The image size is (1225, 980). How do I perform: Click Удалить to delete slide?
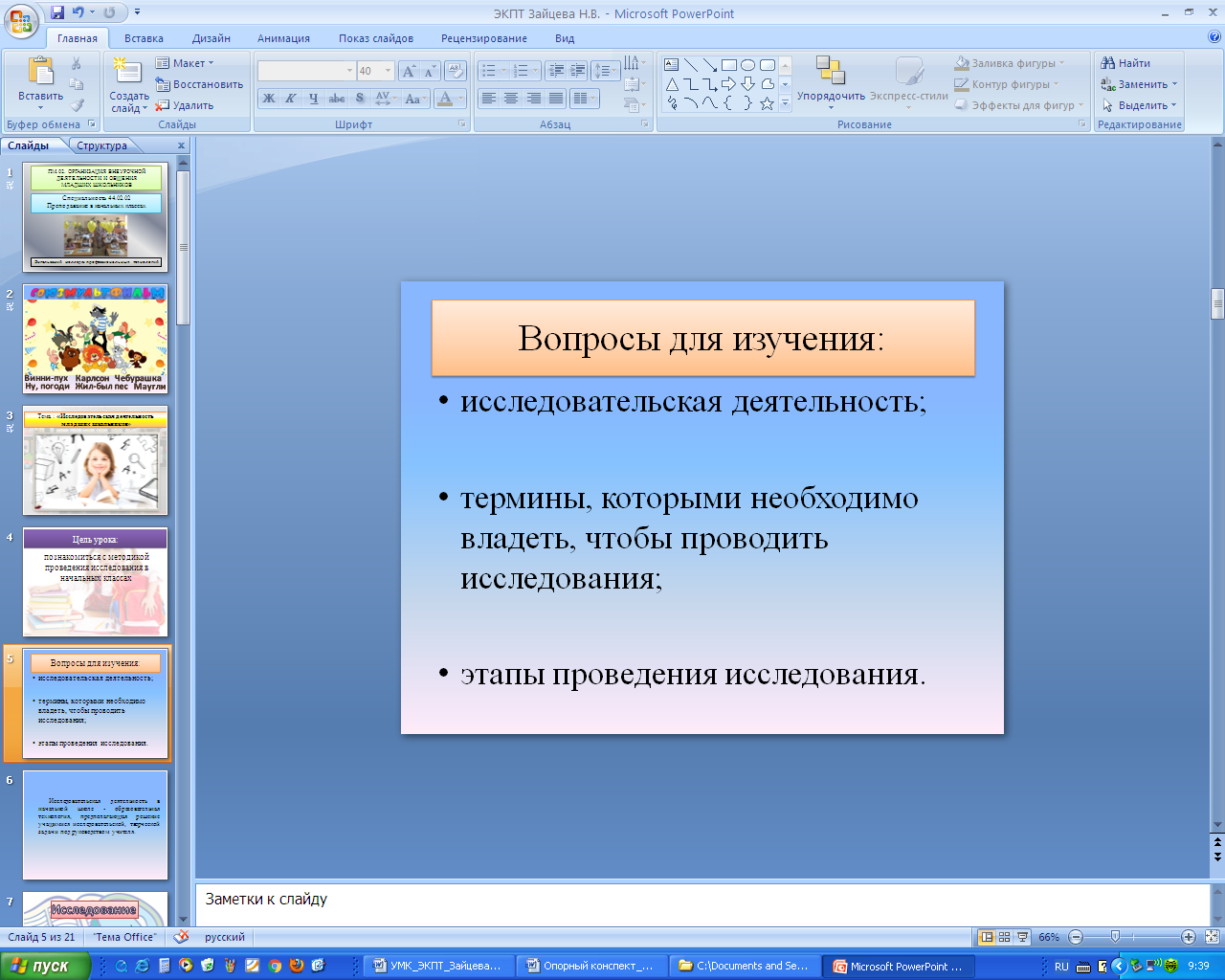(185, 105)
